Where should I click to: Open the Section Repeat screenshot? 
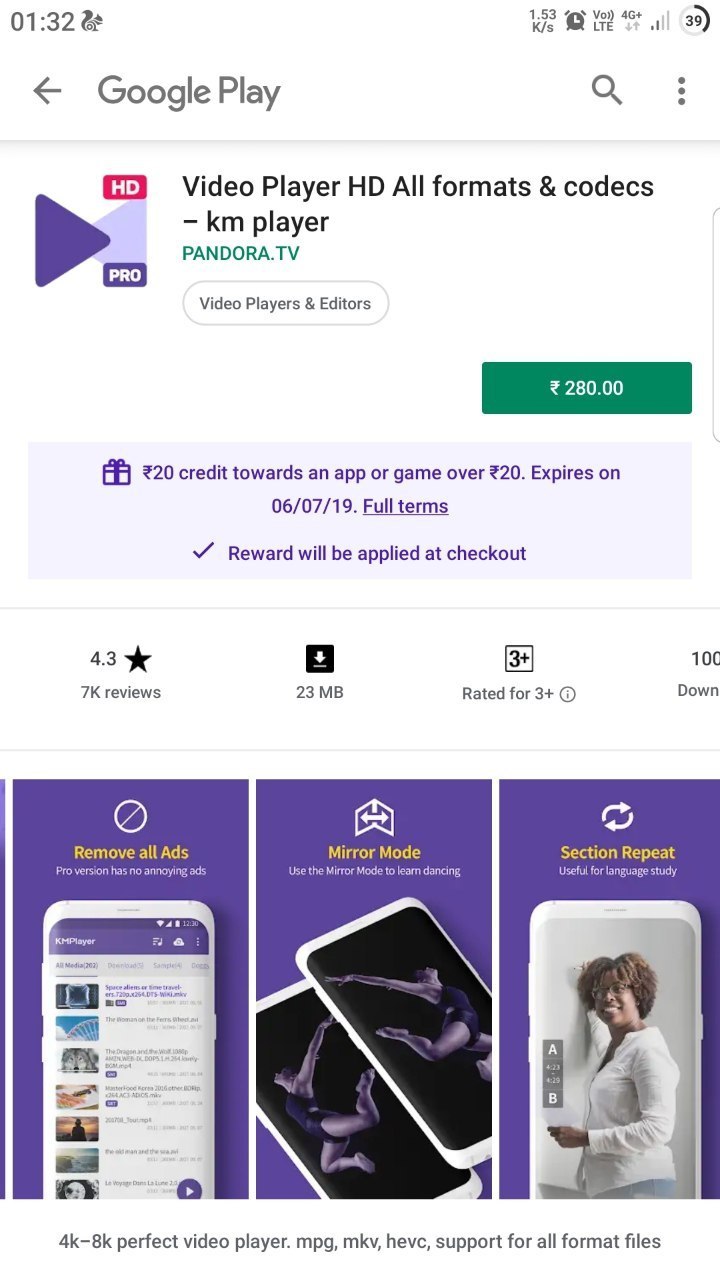pyautogui.click(x=610, y=989)
